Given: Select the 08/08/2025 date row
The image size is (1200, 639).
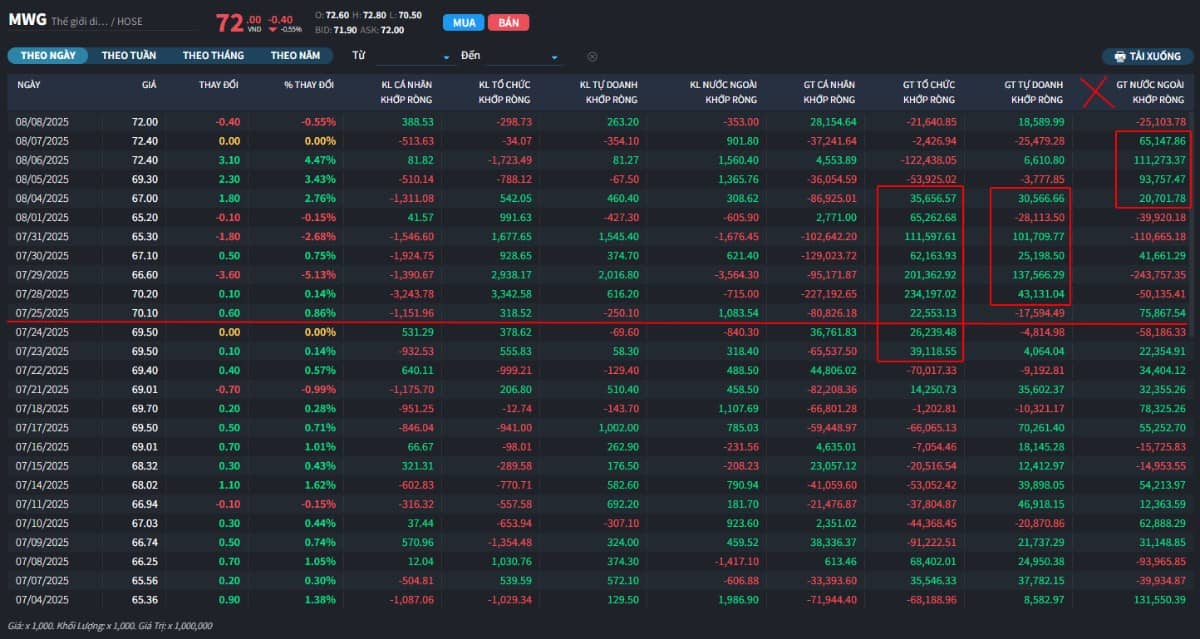Looking at the screenshot, I should coord(44,122).
